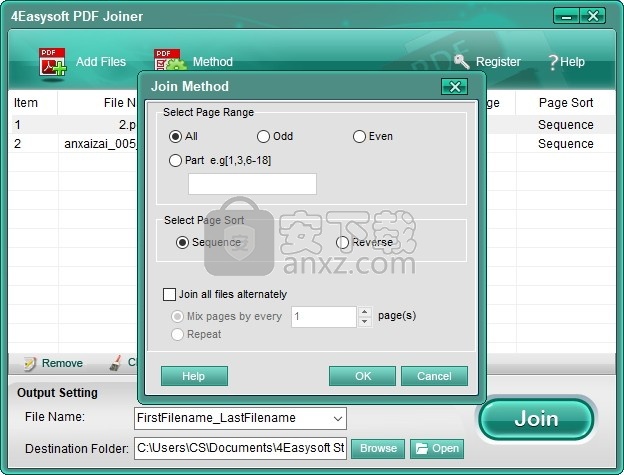Viewport: 624px width, 475px height.
Task: Open the Method PDF gear icon
Action: point(170,60)
